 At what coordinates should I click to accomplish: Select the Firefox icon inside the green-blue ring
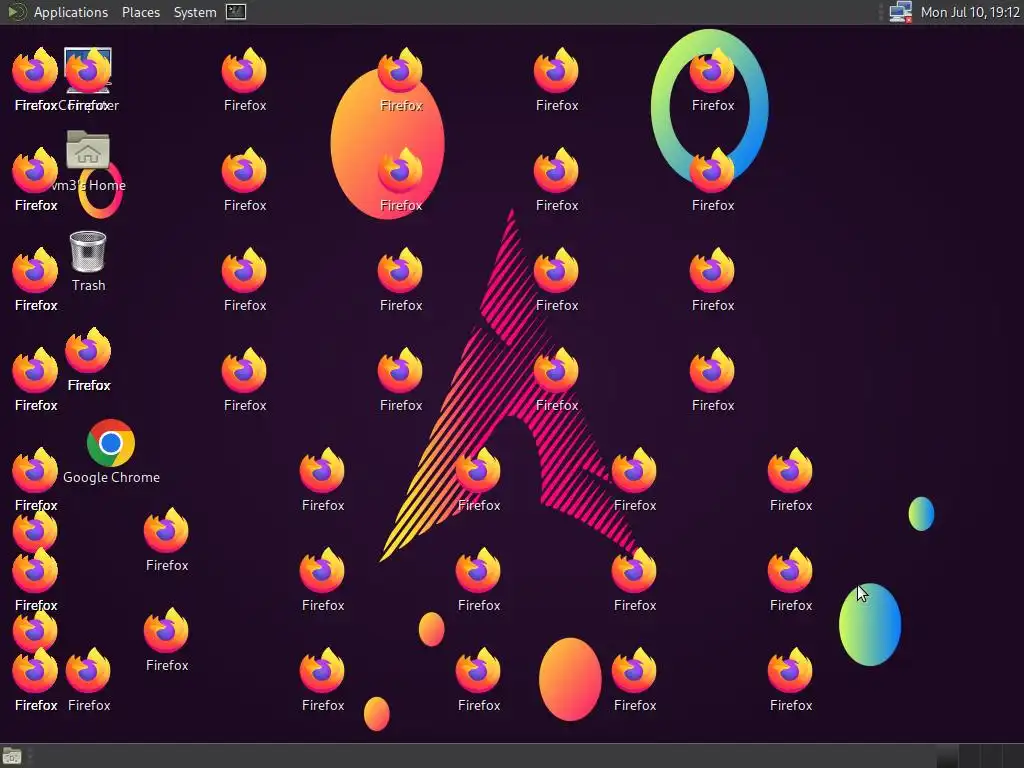pos(712,71)
